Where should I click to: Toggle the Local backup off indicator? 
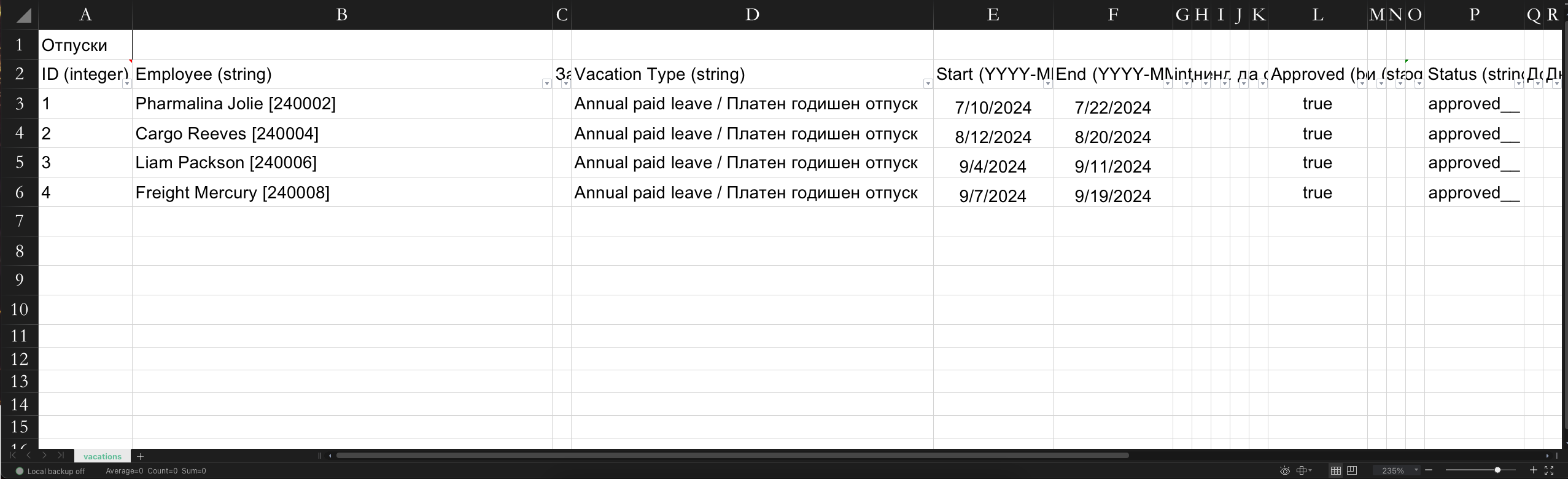[50, 471]
